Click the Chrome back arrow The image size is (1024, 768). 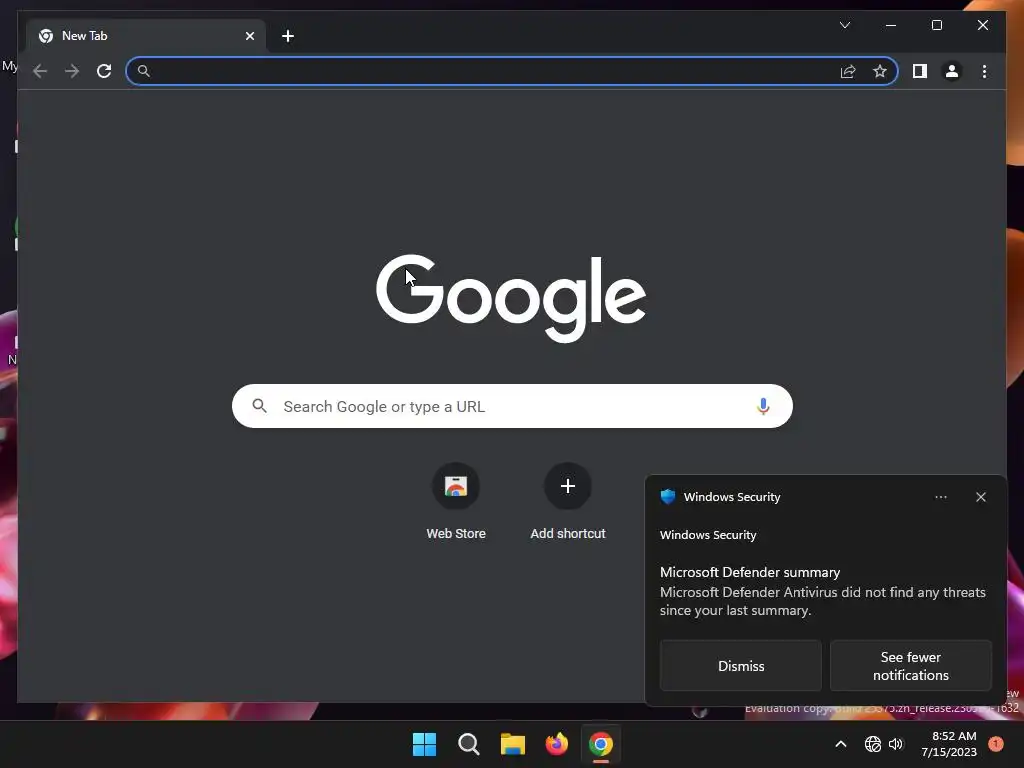point(40,71)
